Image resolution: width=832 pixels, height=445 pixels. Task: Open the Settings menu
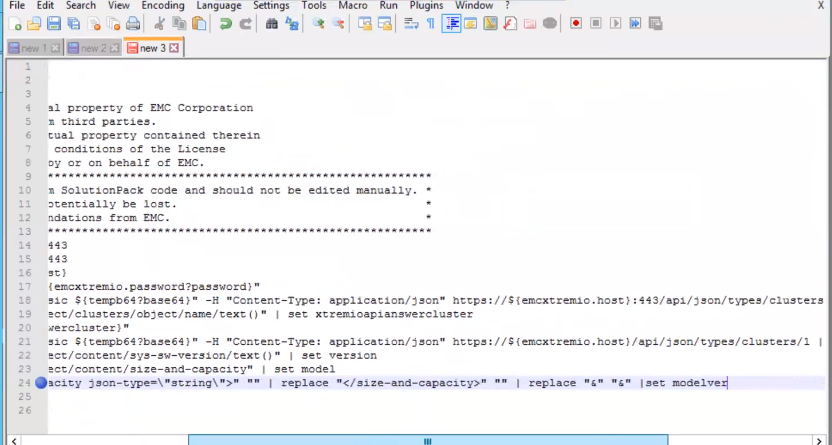click(271, 6)
